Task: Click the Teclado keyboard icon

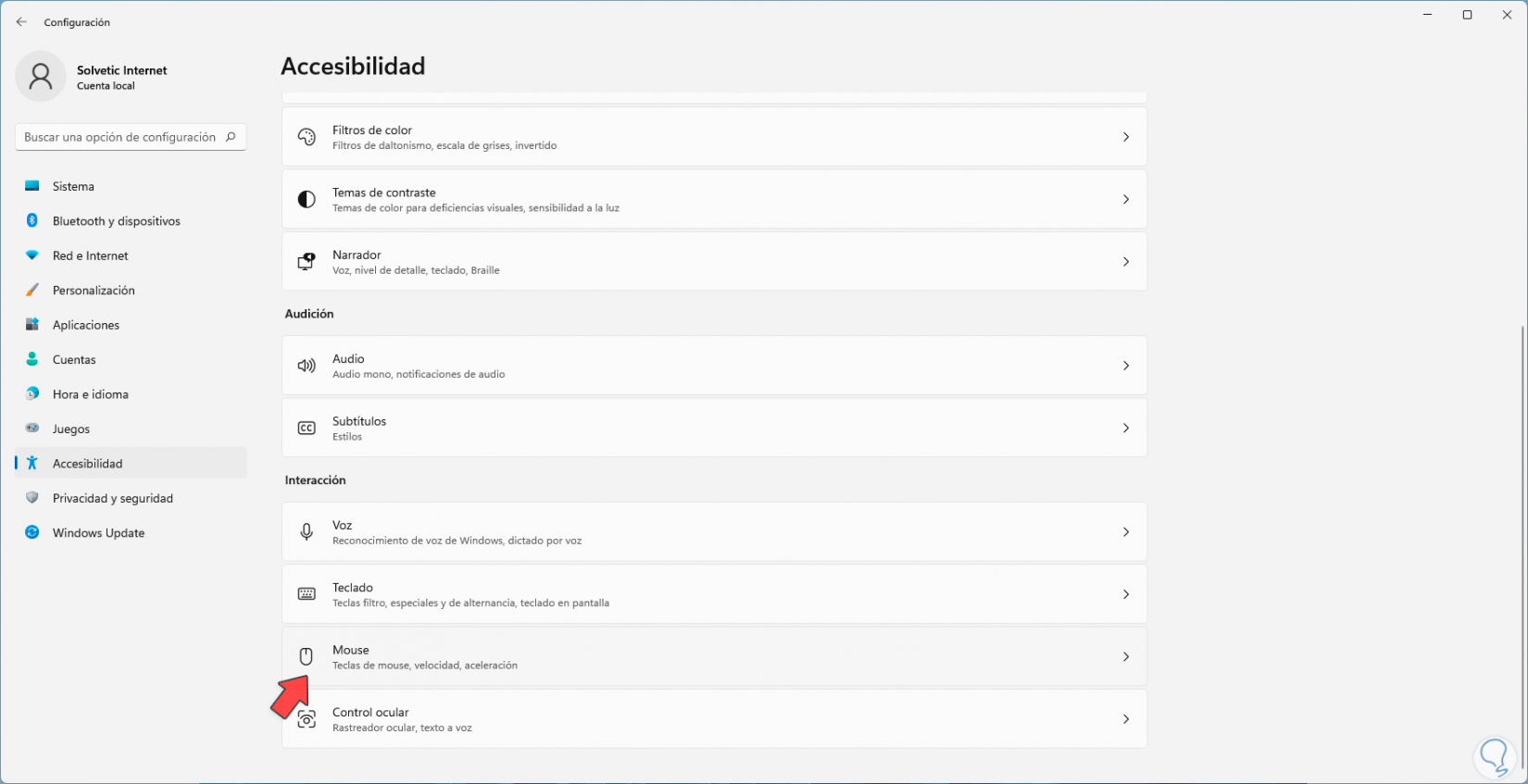Action: tap(307, 594)
